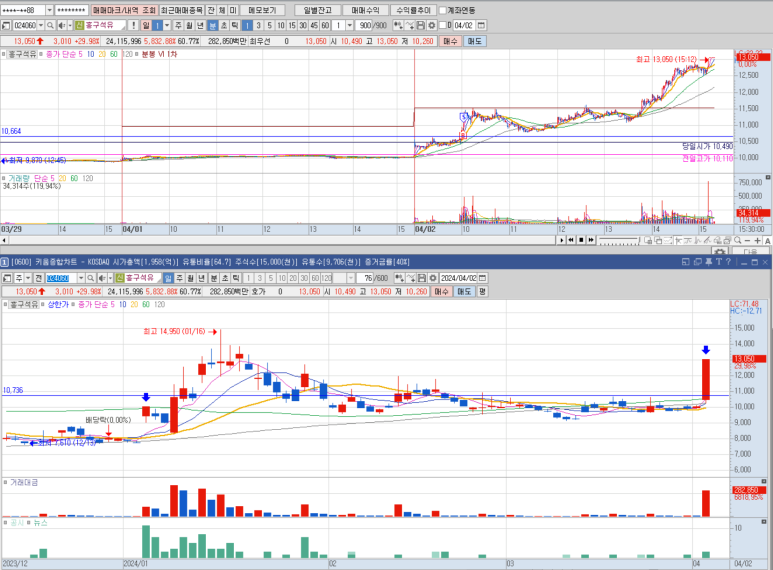
Task: Click the gear button above the 키움종합차트 title bar
Action: [x=720, y=251]
